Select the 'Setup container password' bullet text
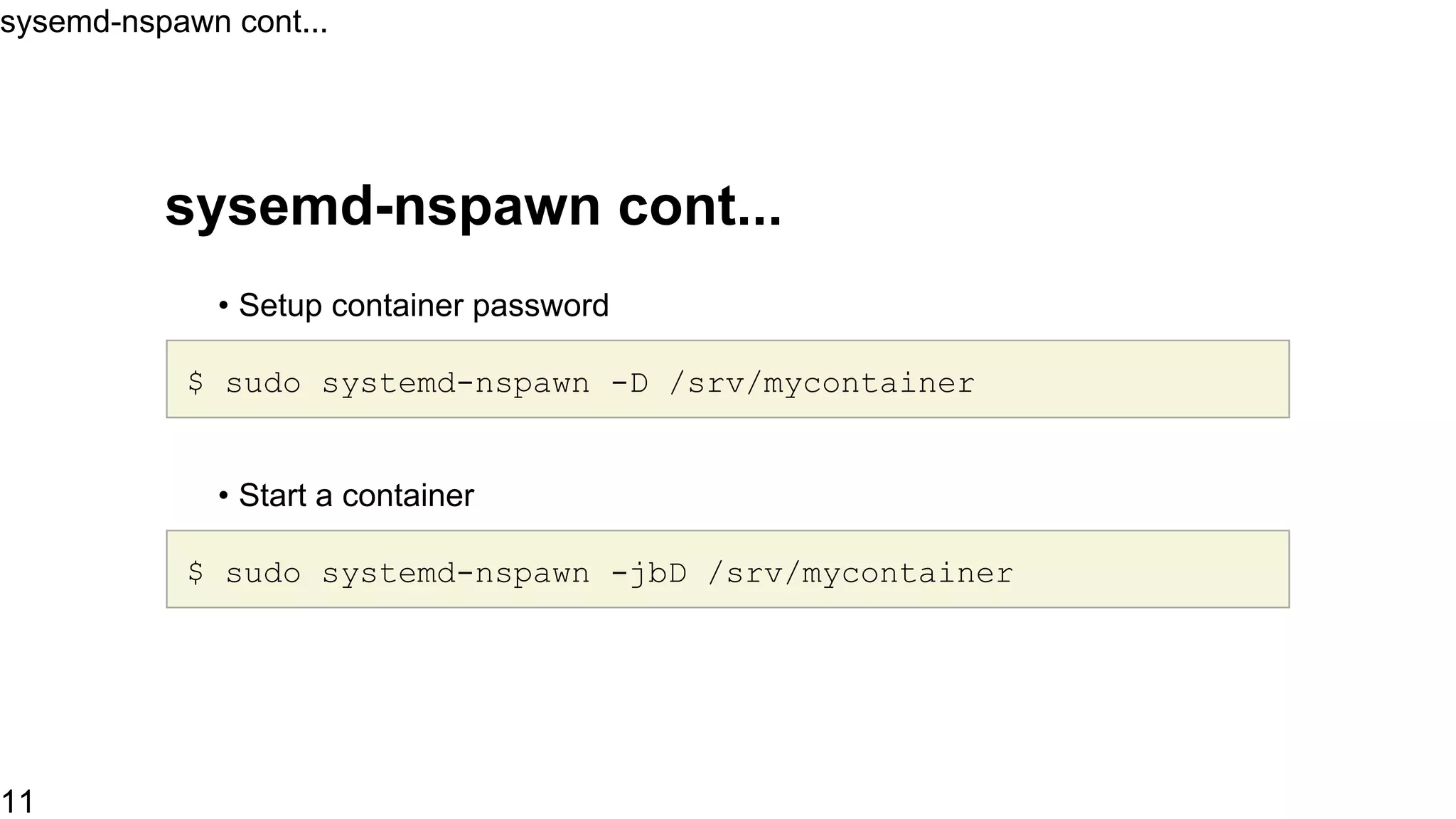 pos(423,306)
